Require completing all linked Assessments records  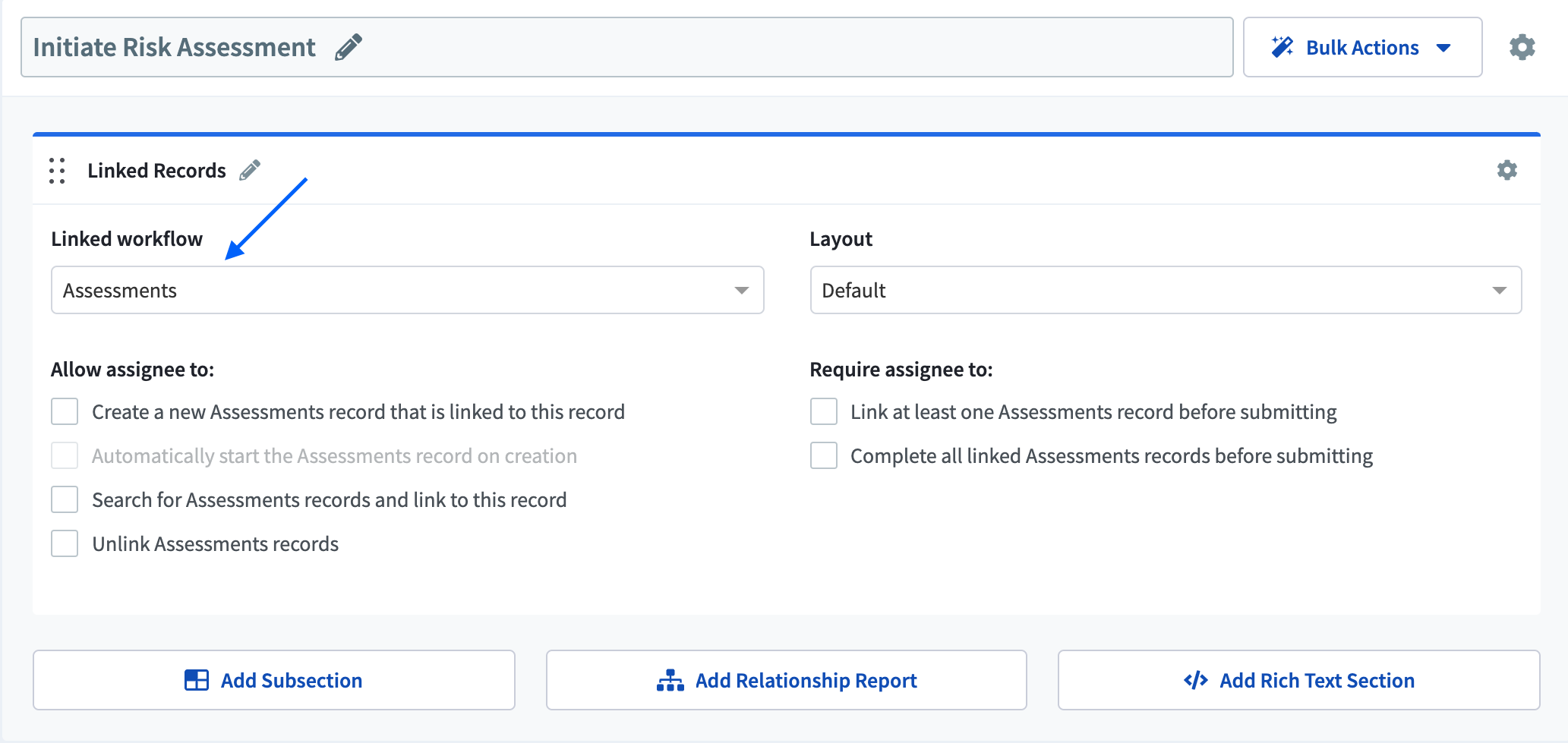tap(824, 455)
